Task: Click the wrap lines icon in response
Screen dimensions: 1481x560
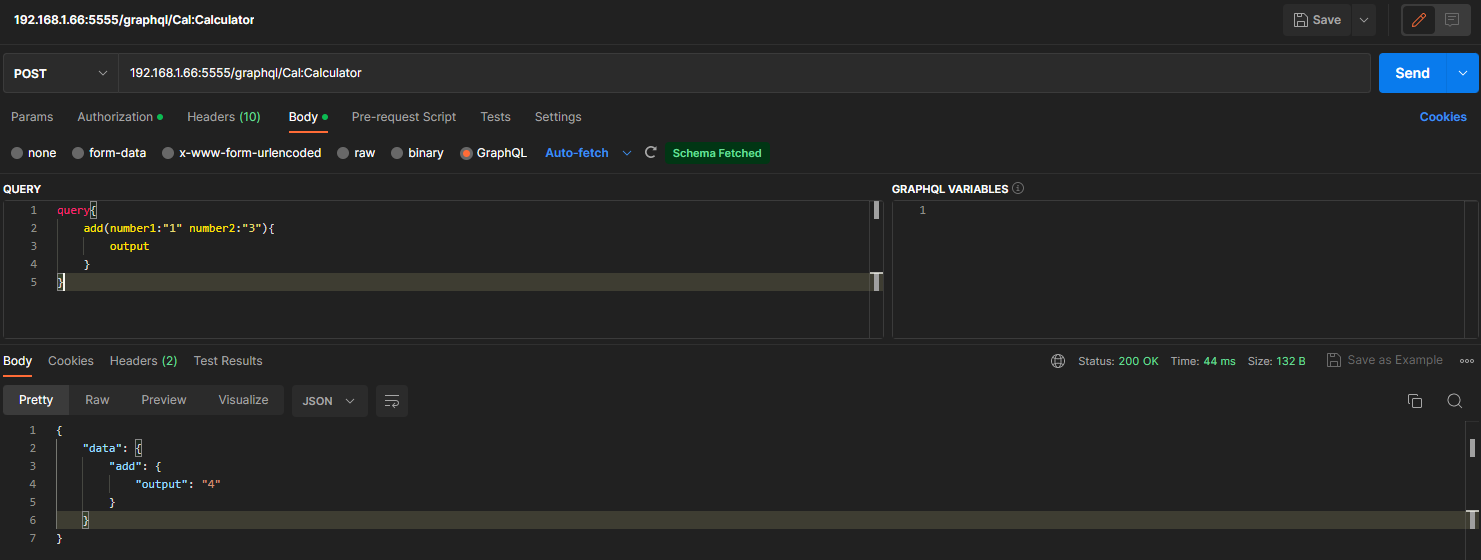Action: pos(392,401)
